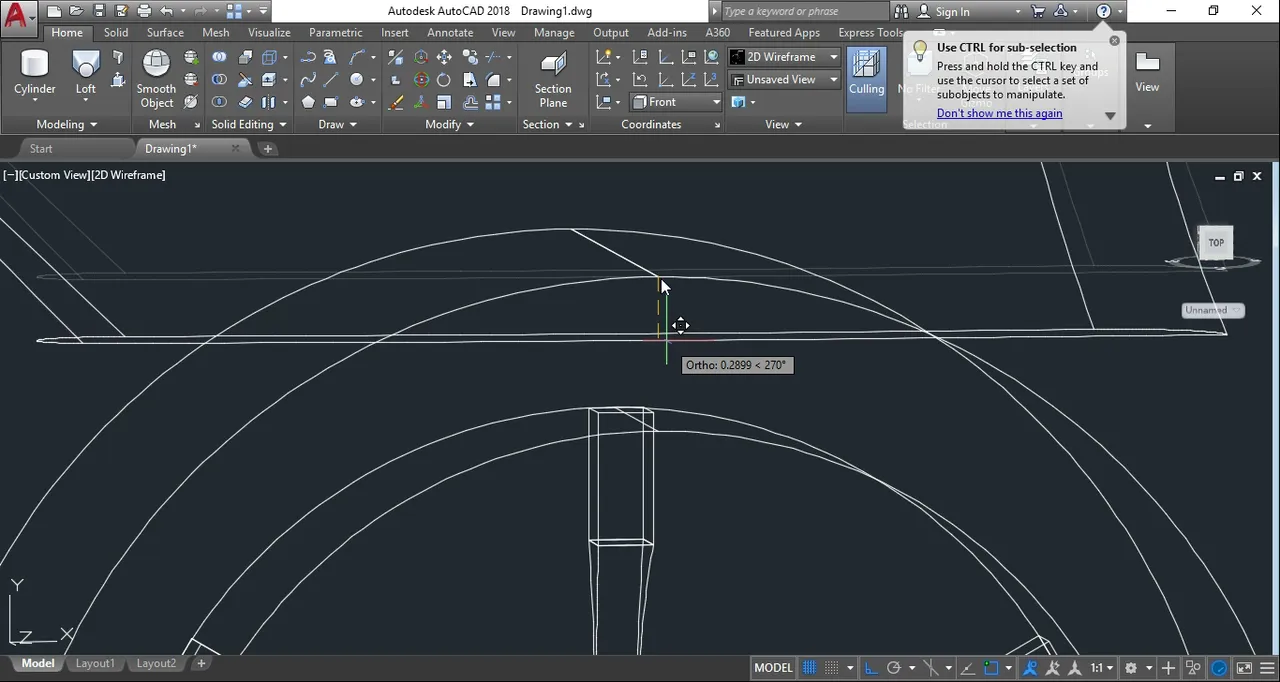The image size is (1280, 682).
Task: Click the solid Union icon in Solid Editing
Action: [x=219, y=57]
